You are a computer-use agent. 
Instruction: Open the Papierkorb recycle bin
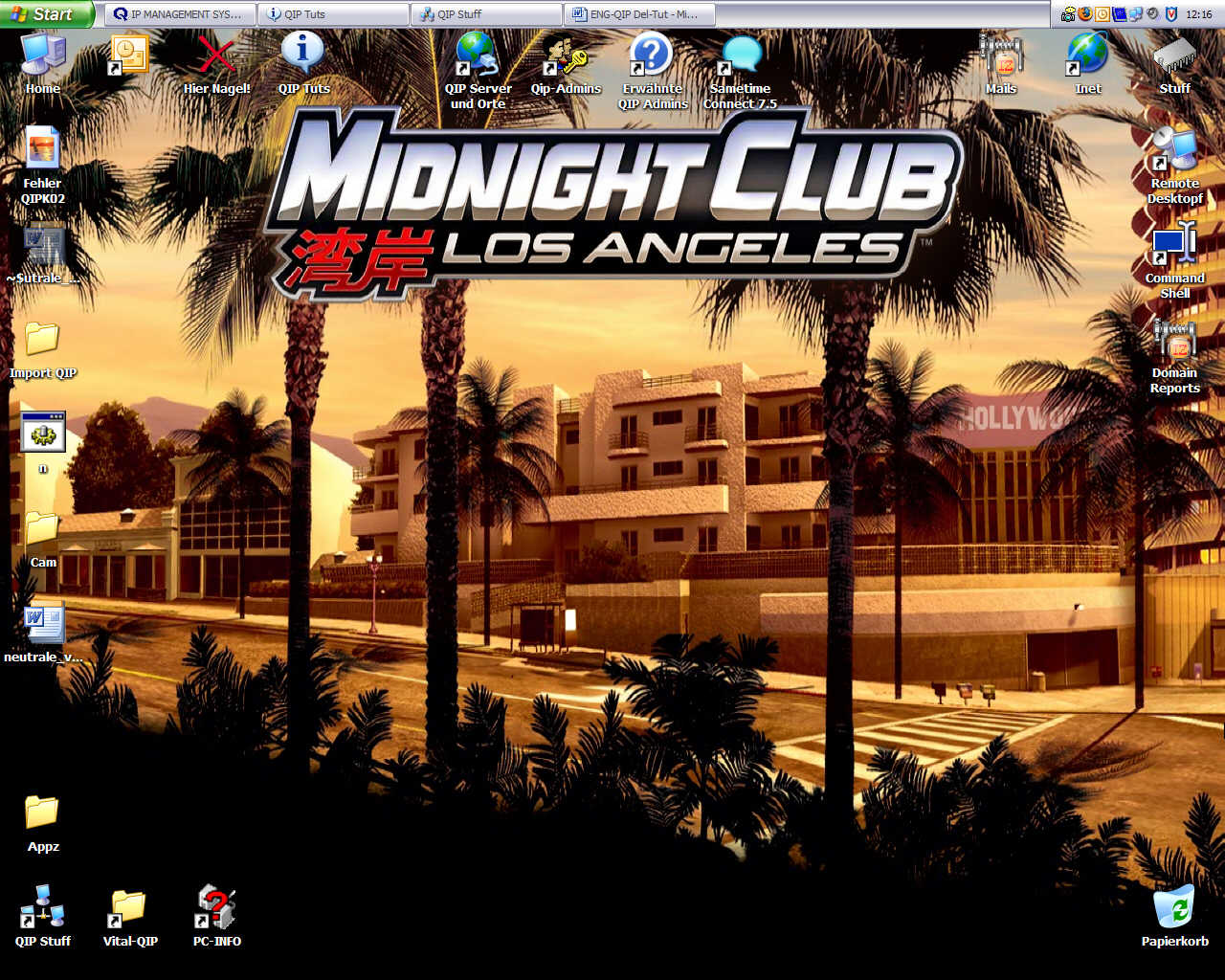1175,915
